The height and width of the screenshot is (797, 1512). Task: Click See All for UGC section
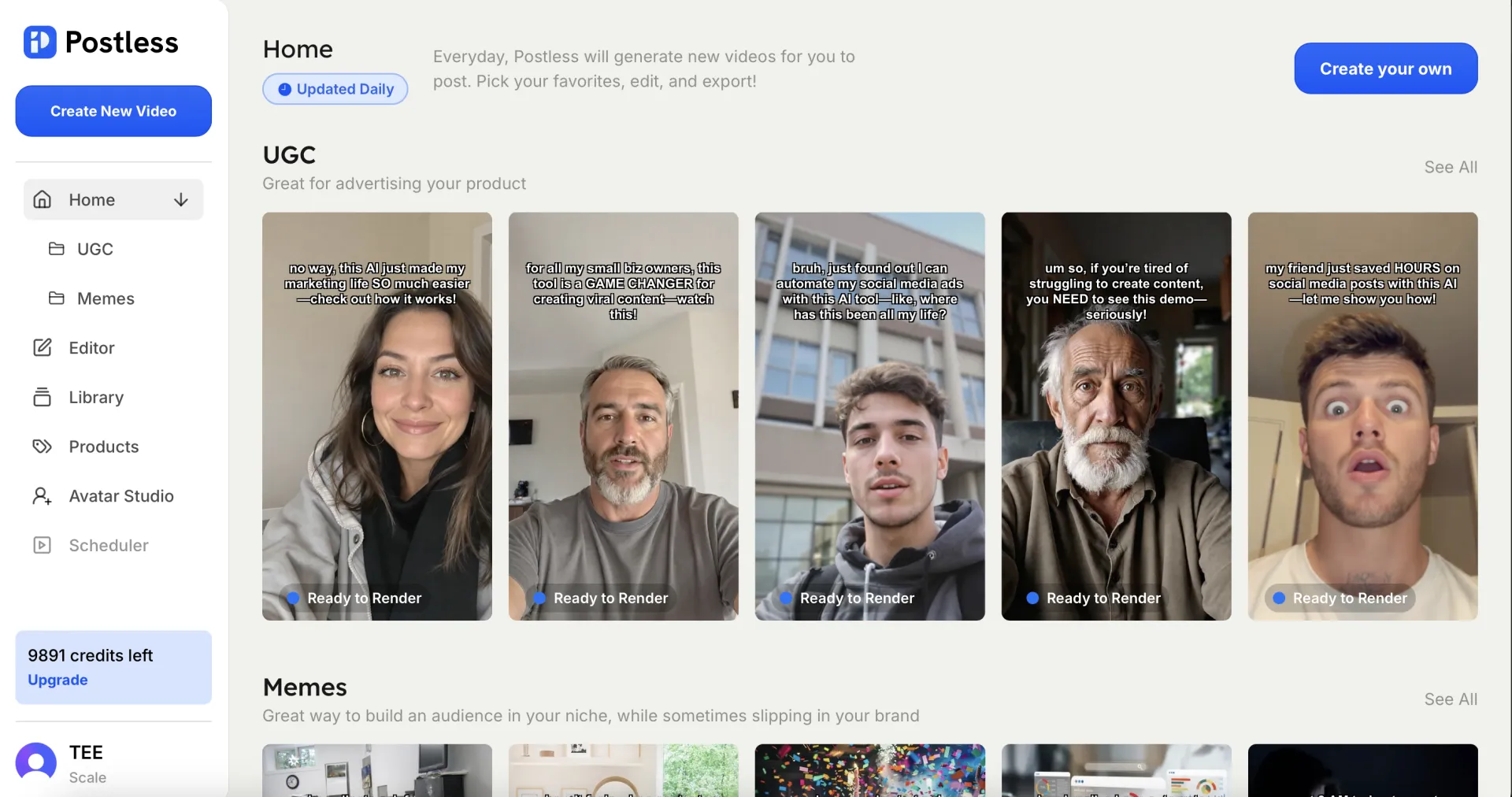[x=1450, y=167]
